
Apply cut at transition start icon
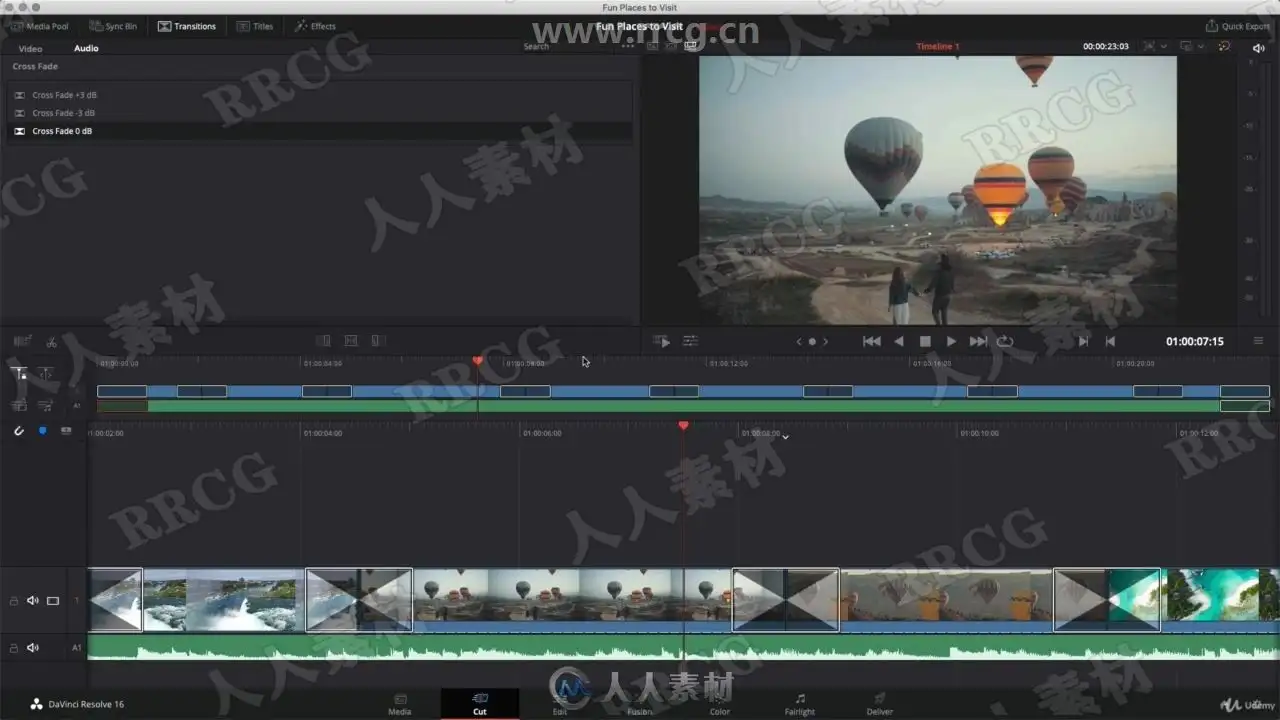(x=323, y=341)
